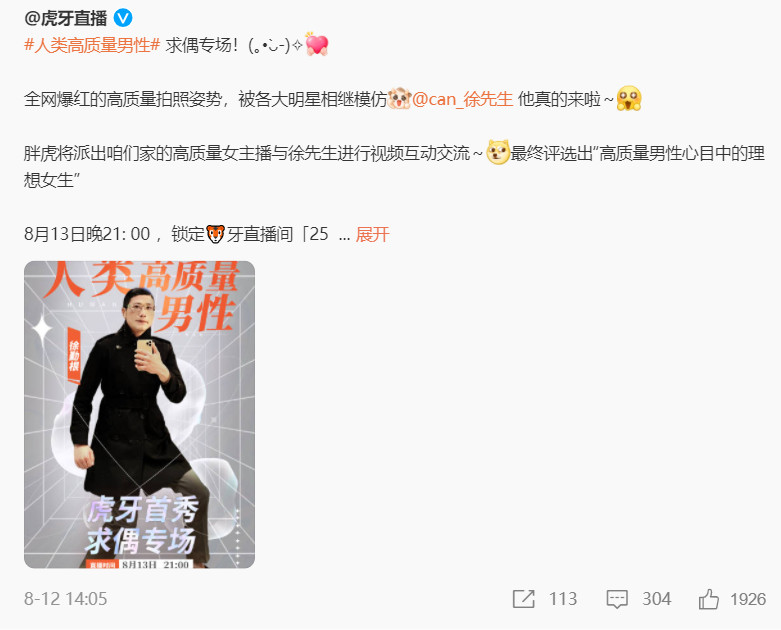The height and width of the screenshot is (630, 781).
Task: Click the cow face emoji
Action: click(399, 99)
